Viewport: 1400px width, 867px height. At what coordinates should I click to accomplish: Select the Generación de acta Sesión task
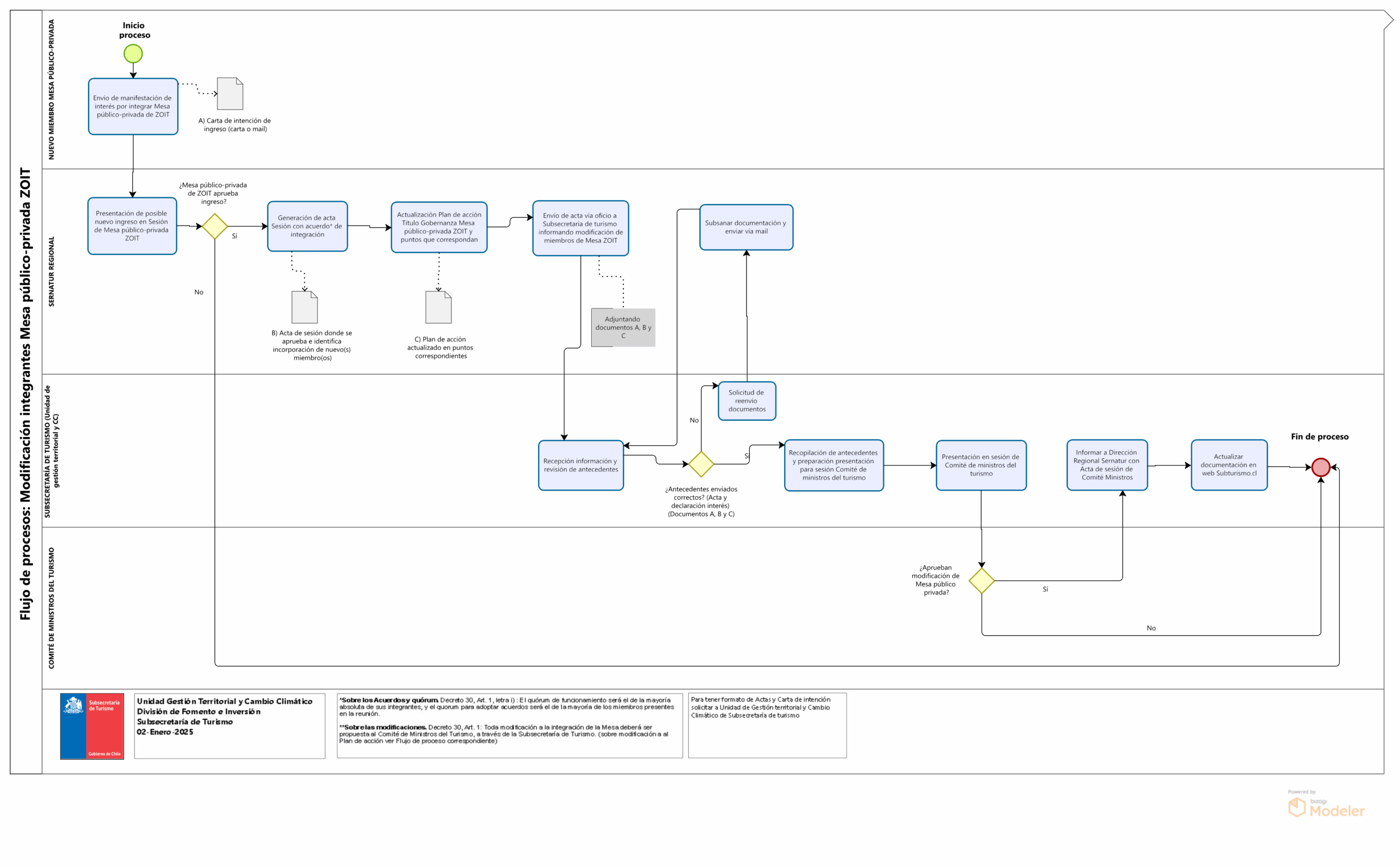(307, 226)
